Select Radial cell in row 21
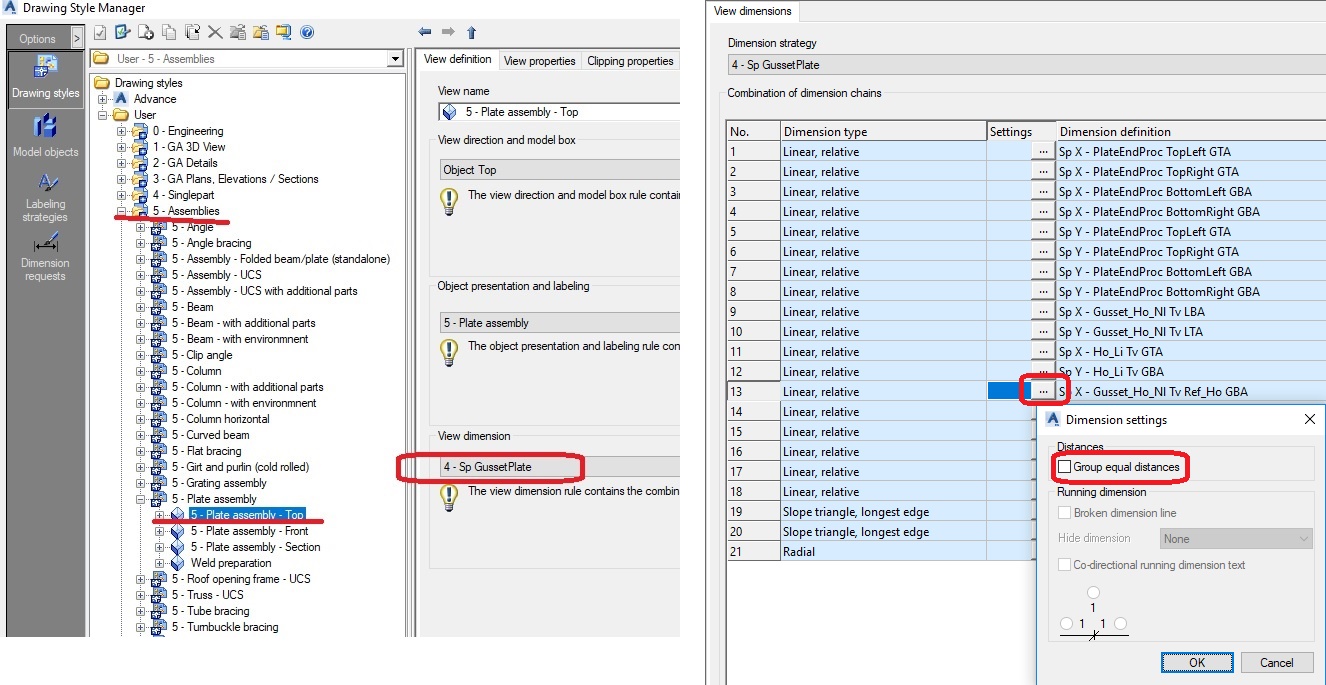The height and width of the screenshot is (685, 1326). coord(883,551)
